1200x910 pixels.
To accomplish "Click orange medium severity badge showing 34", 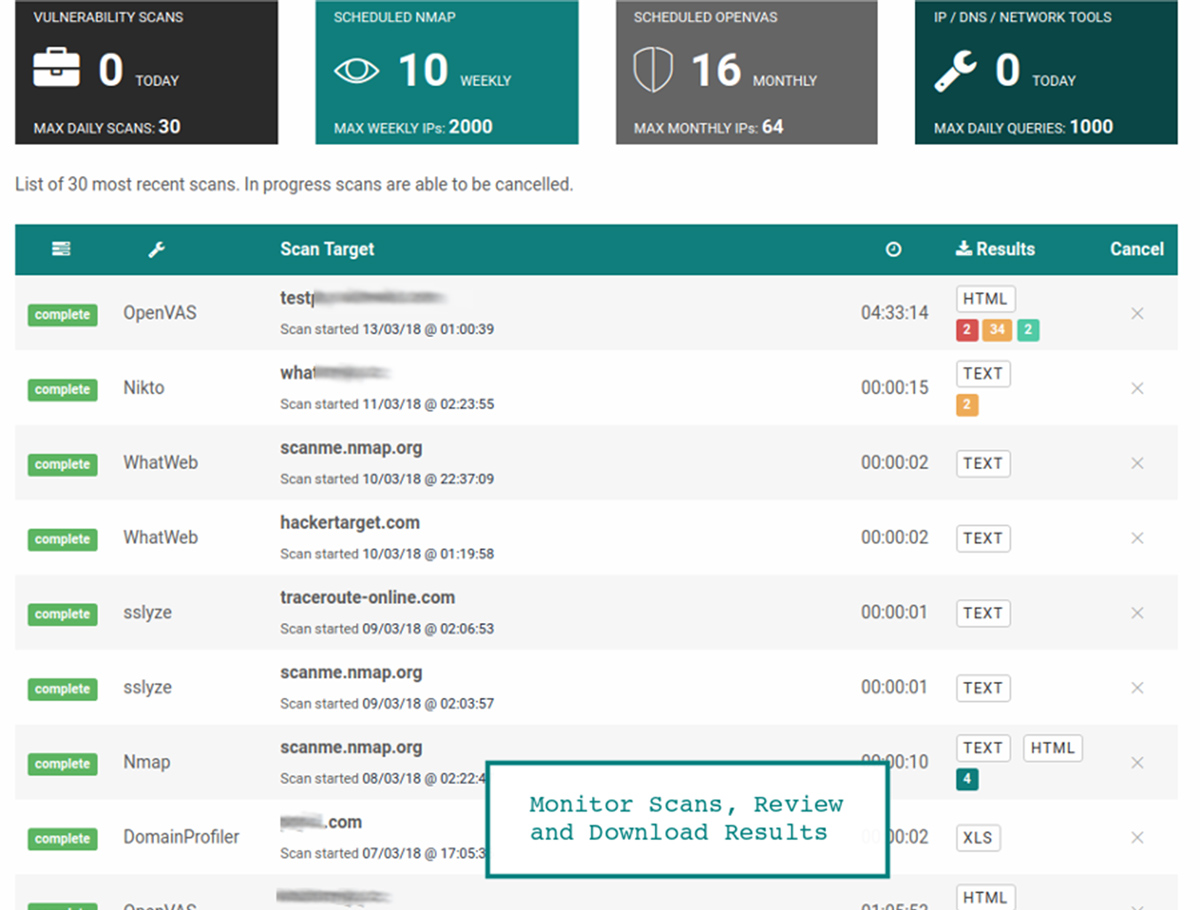I will [x=997, y=330].
